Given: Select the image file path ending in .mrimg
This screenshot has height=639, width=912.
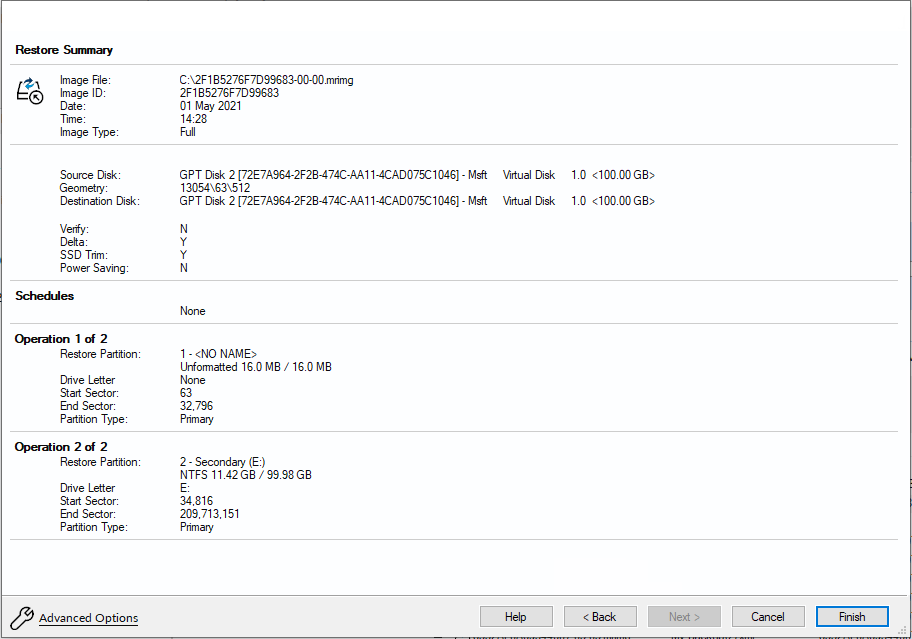Looking at the screenshot, I should coord(266,80).
